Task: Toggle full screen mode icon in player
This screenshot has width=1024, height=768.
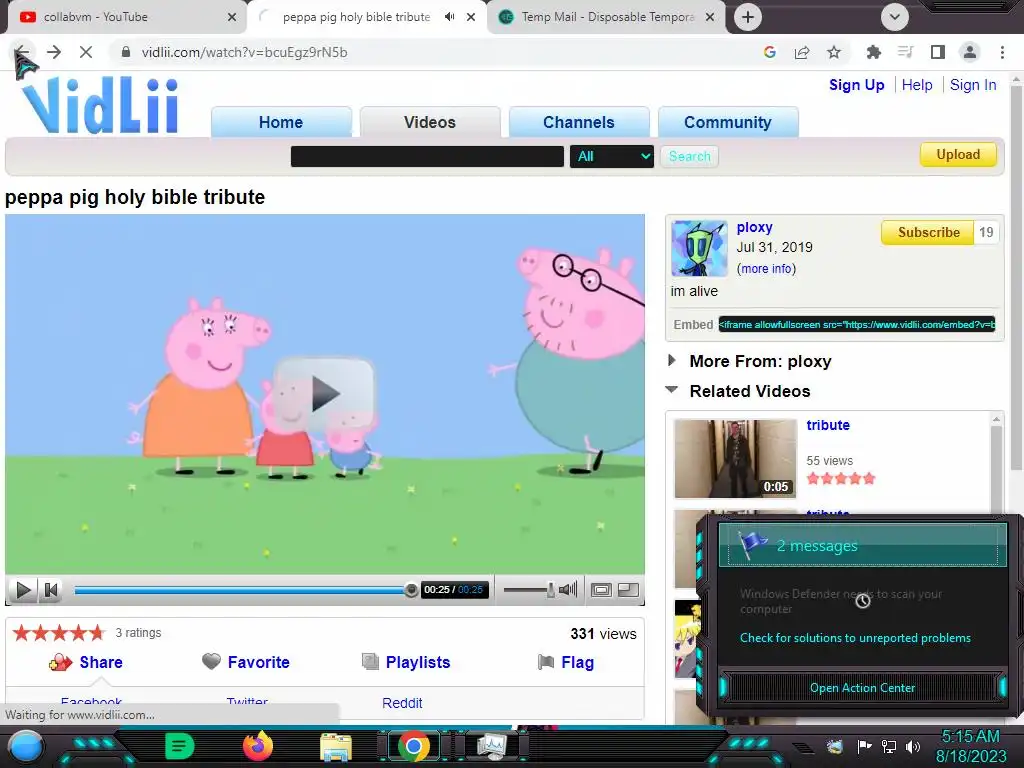Action: 601,590
